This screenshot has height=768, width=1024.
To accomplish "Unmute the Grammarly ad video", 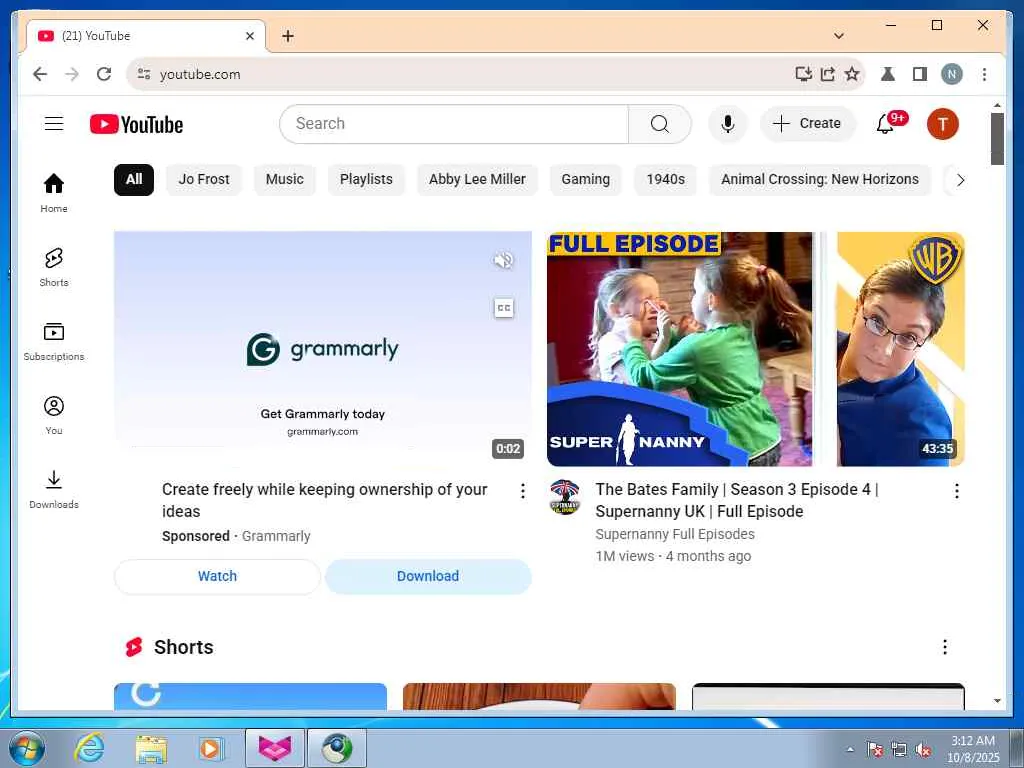I will [504, 261].
